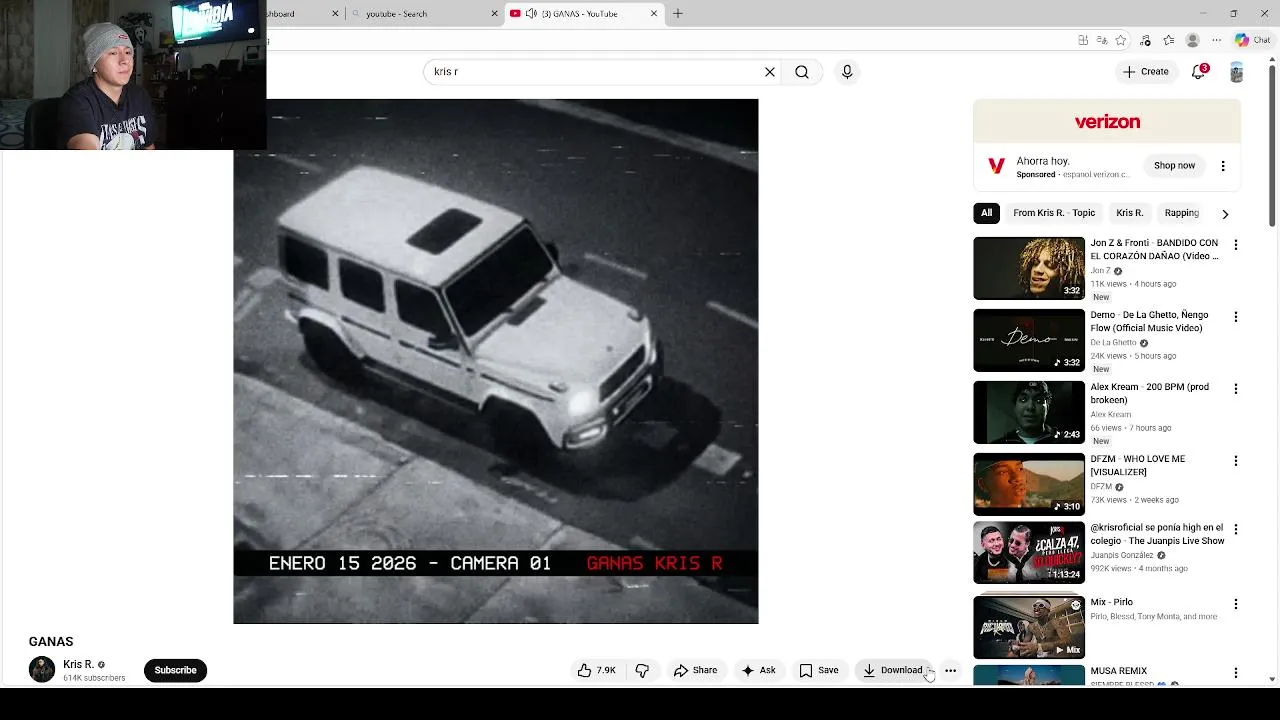Open Edge settings and more menu

click(1216, 40)
